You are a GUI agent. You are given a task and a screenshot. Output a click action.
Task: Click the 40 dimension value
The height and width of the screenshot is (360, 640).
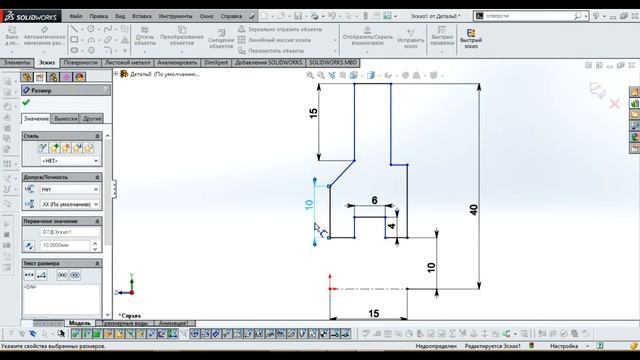pyautogui.click(x=473, y=210)
